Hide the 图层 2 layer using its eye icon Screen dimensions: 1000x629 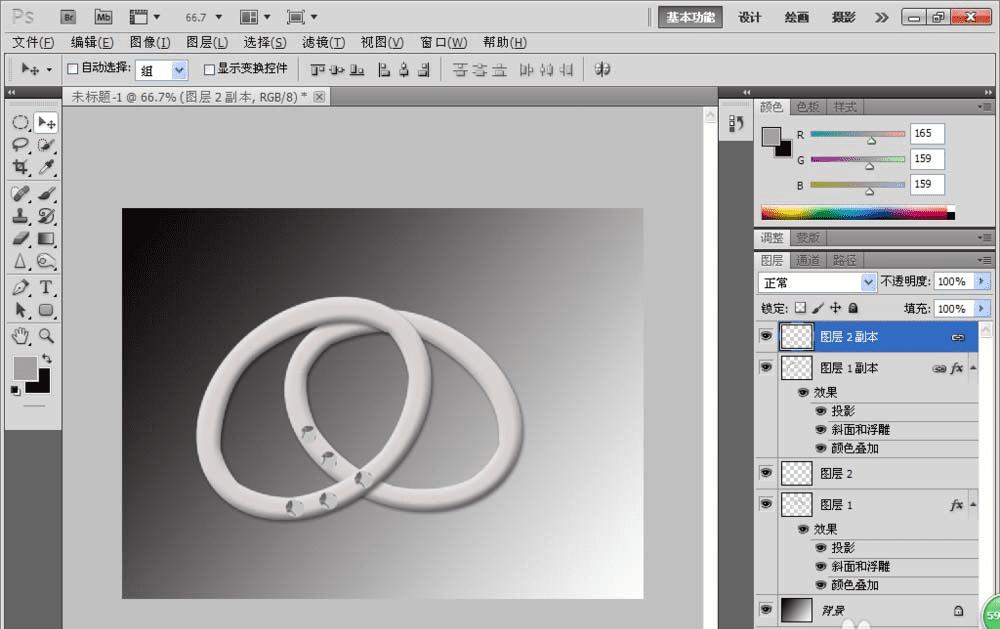coord(766,473)
